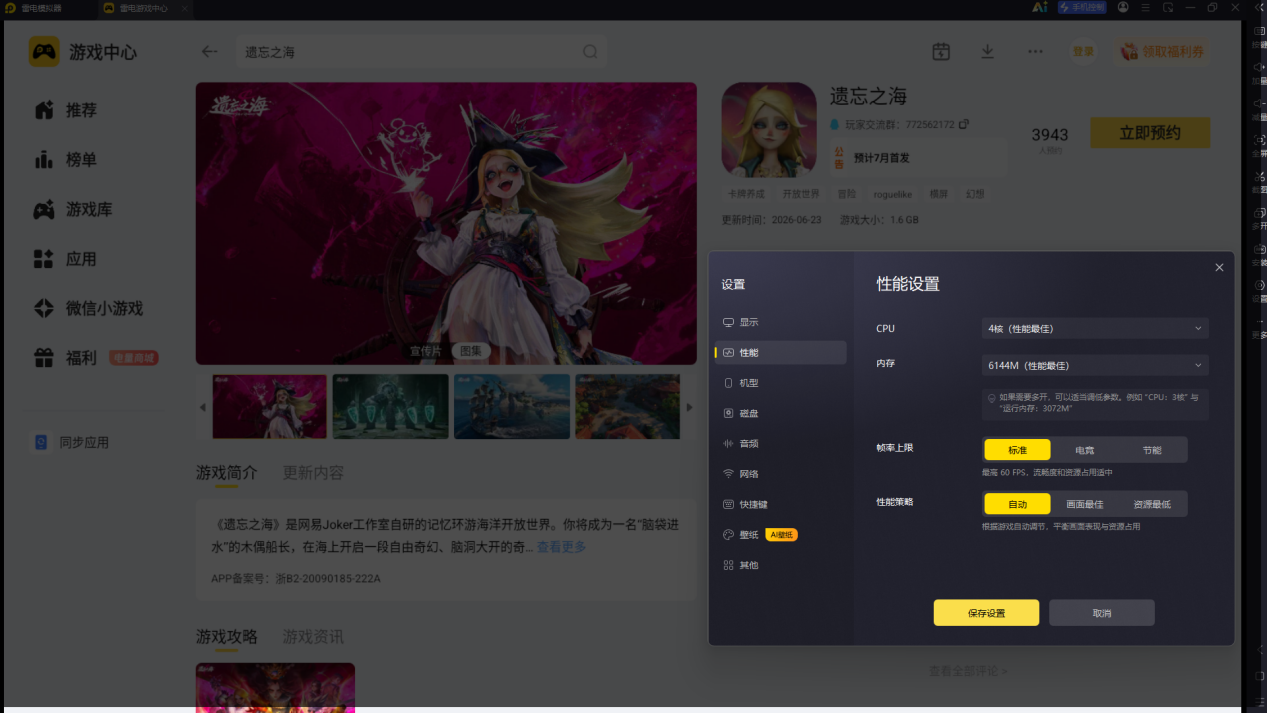Open the calendar reservation icon
The width and height of the screenshot is (1267, 713).
click(x=941, y=52)
